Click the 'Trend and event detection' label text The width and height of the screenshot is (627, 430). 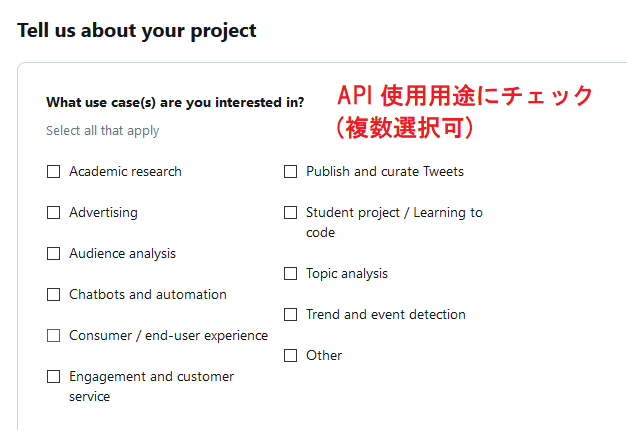386,315
